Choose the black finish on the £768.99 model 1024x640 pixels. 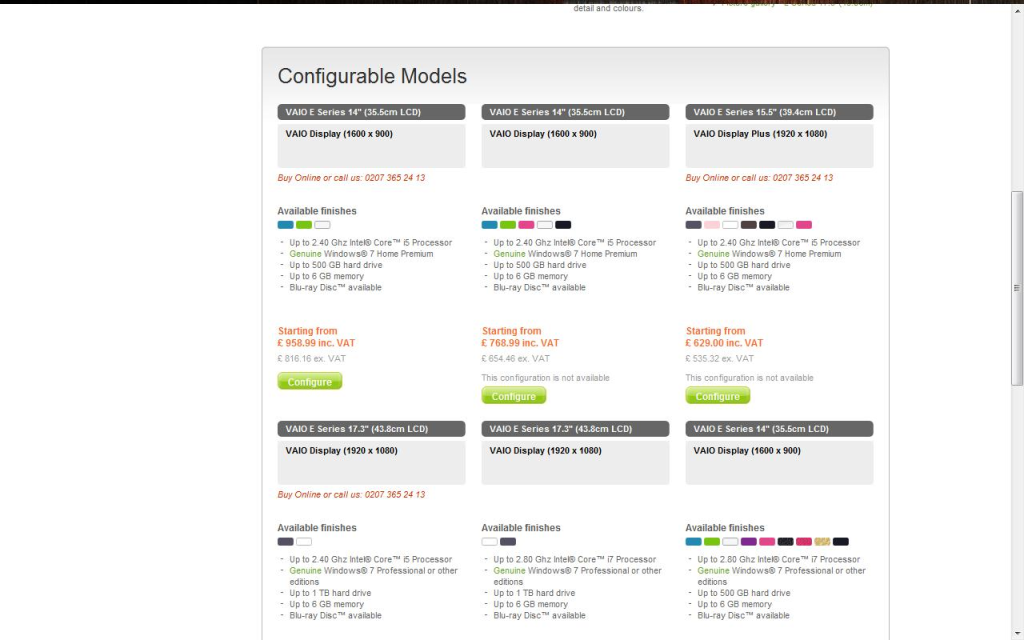(x=563, y=225)
